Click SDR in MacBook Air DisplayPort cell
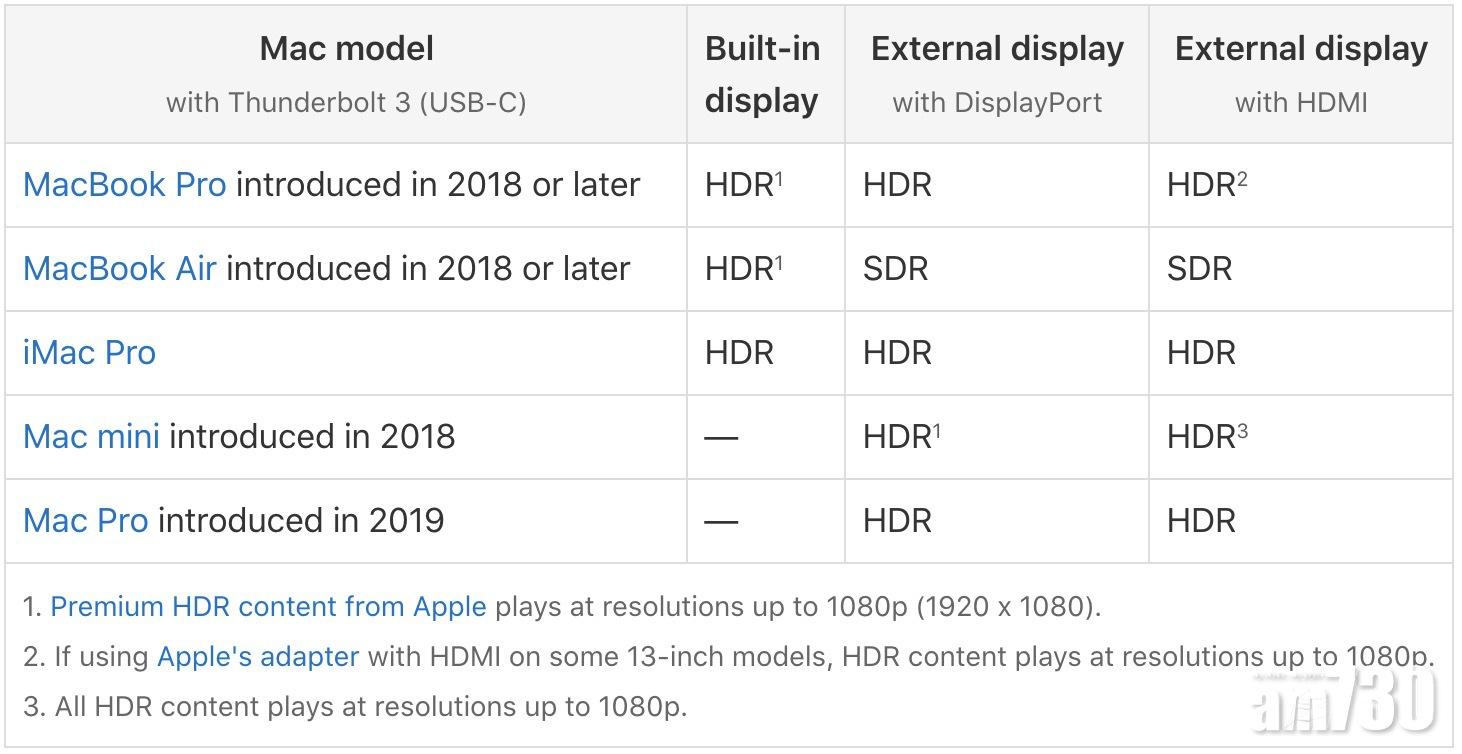The image size is (1462, 754). coord(896,269)
